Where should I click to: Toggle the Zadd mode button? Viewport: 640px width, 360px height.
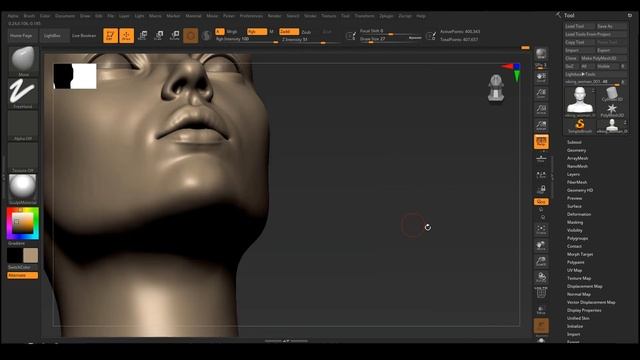[289, 31]
